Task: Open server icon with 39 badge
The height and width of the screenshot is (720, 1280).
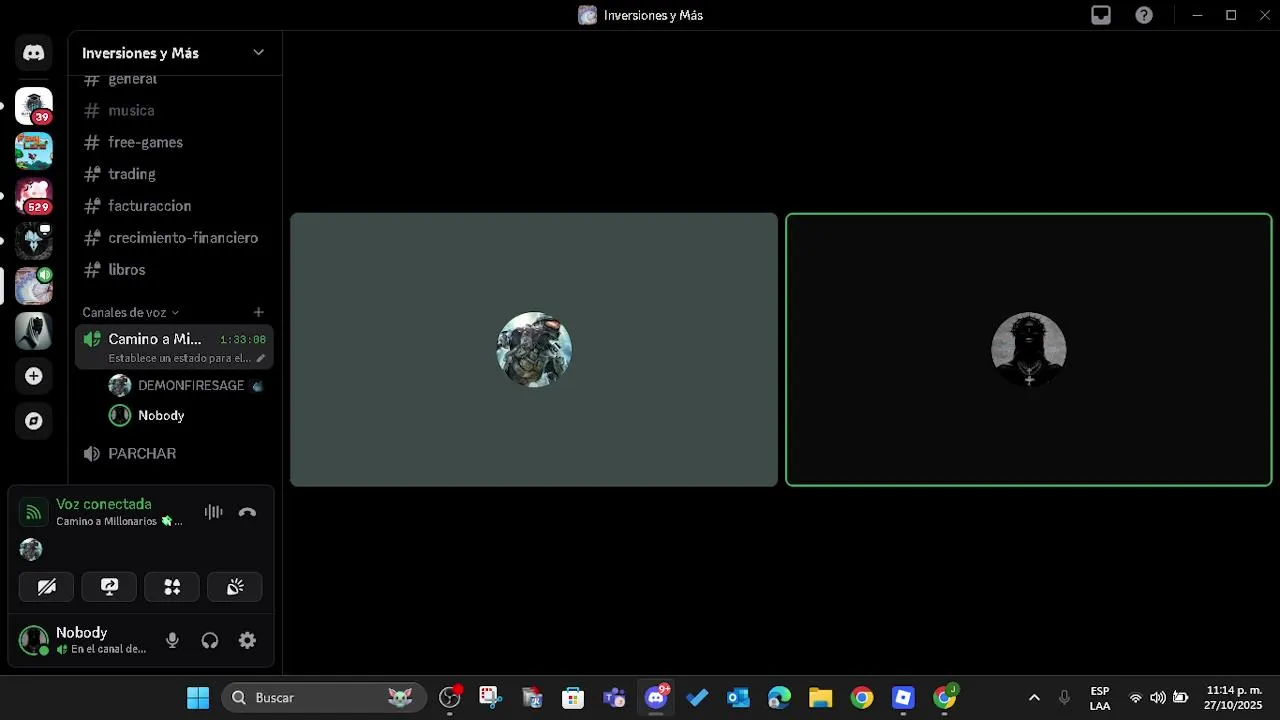Action: point(34,106)
